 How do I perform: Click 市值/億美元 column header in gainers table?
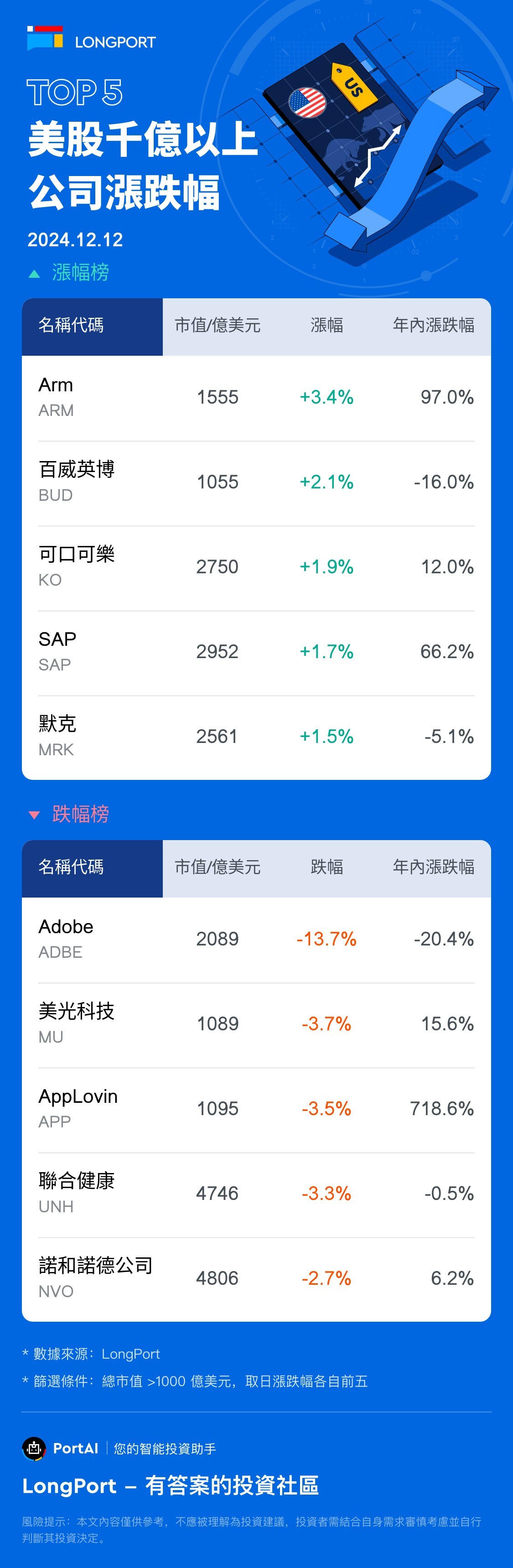(x=217, y=326)
